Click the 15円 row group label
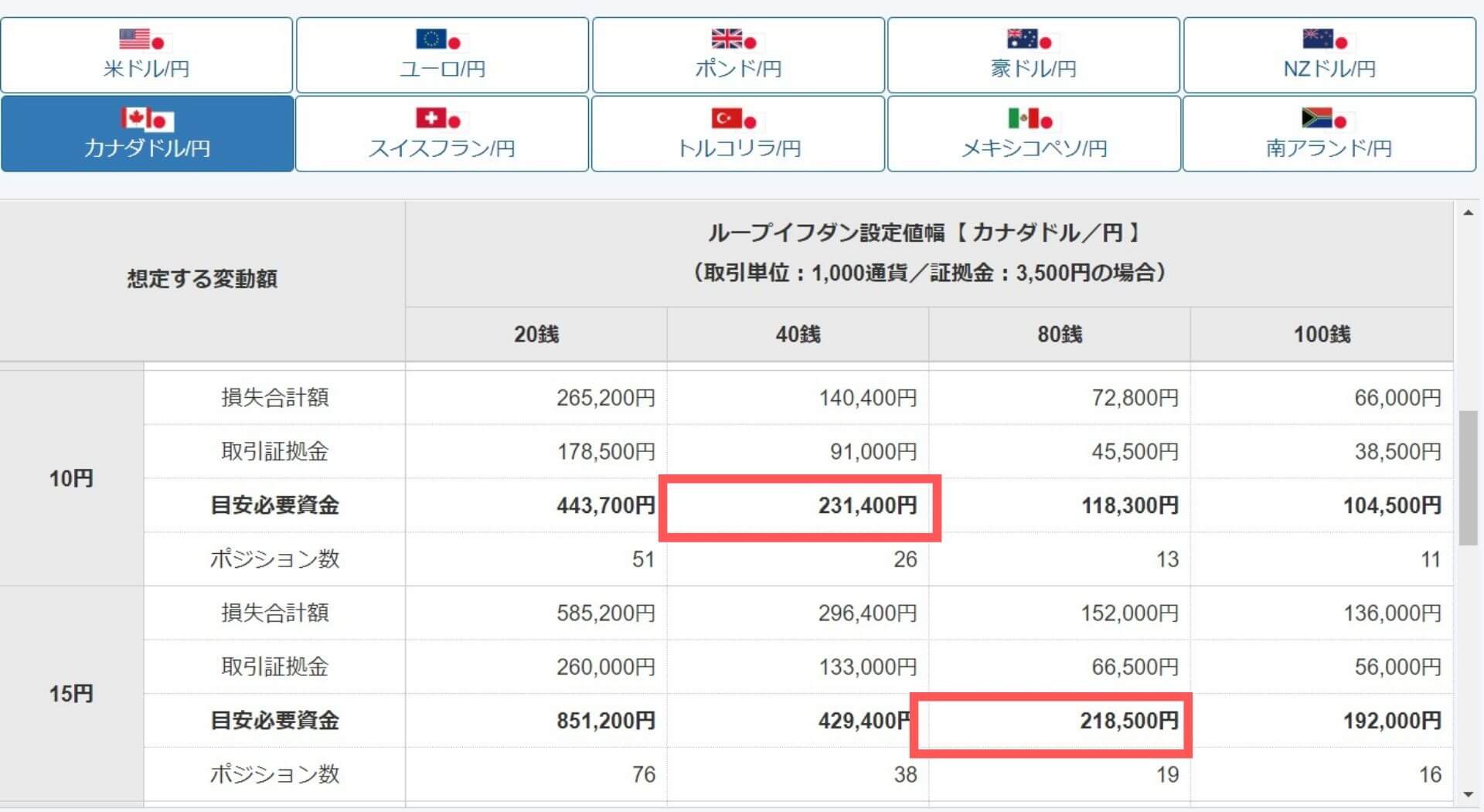 (71, 693)
